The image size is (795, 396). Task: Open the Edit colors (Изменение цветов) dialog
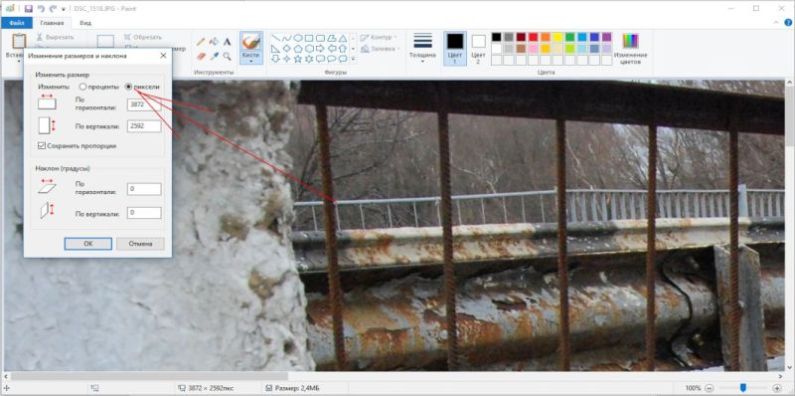pos(631,49)
